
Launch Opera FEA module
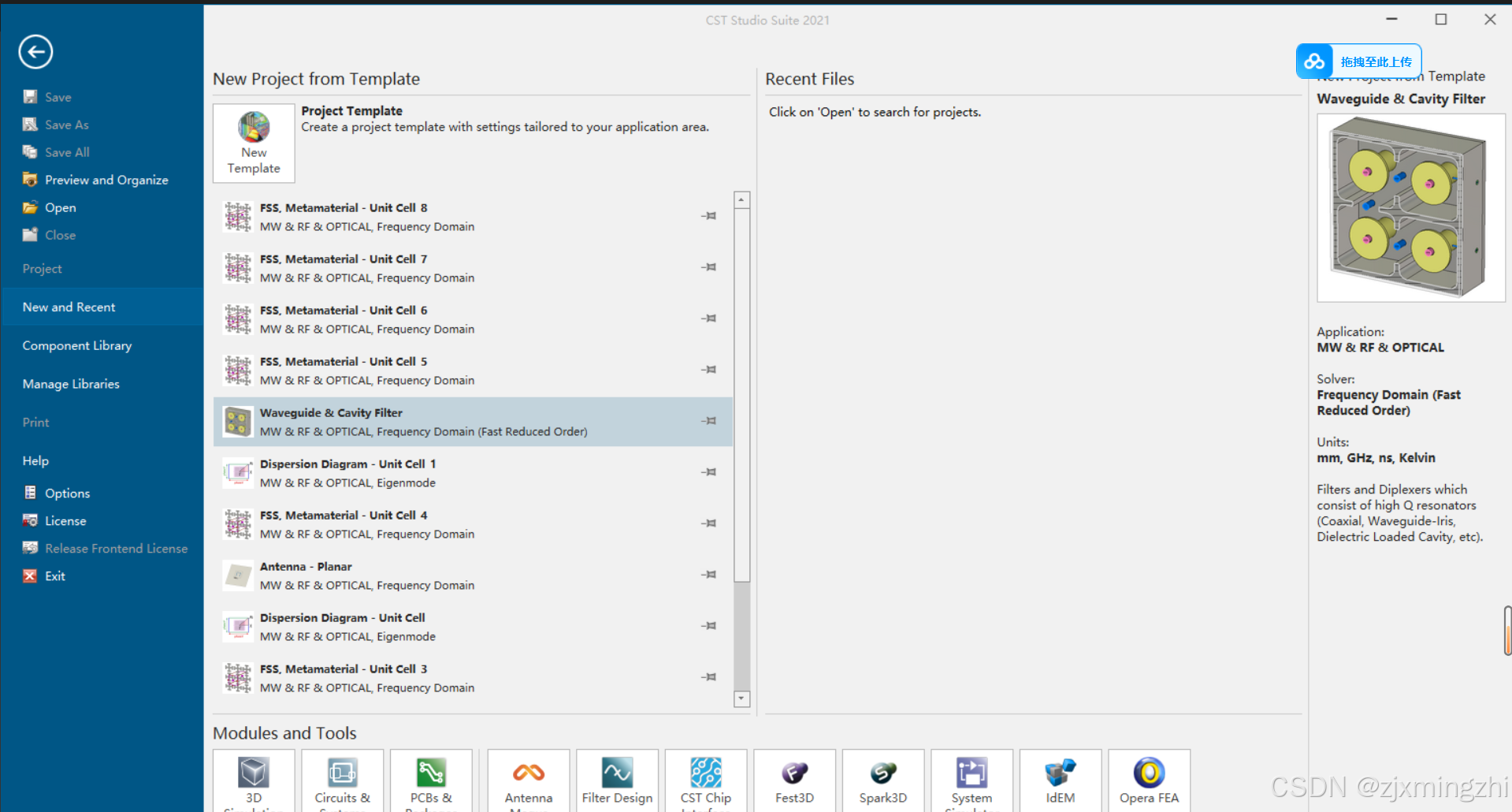(1149, 780)
